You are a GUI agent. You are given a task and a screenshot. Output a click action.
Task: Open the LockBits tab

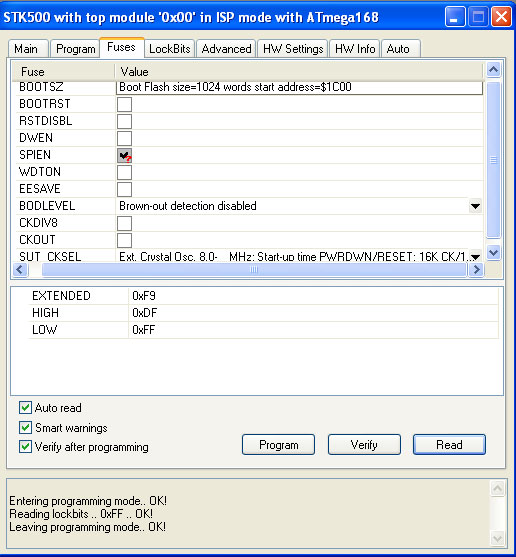click(x=169, y=49)
